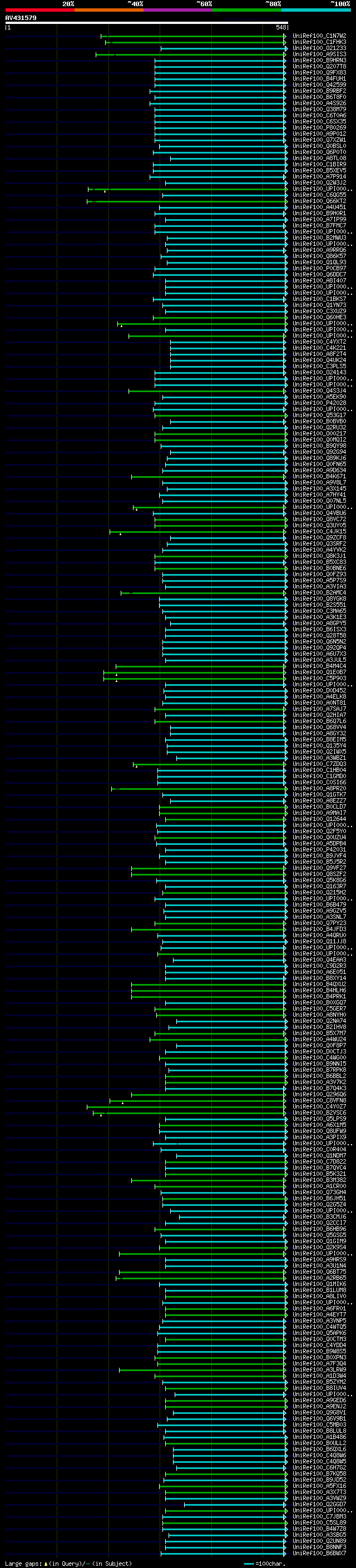
Task: Select the UniRef100_Q135Y4 label
Action: pyautogui.click(x=319, y=745)
